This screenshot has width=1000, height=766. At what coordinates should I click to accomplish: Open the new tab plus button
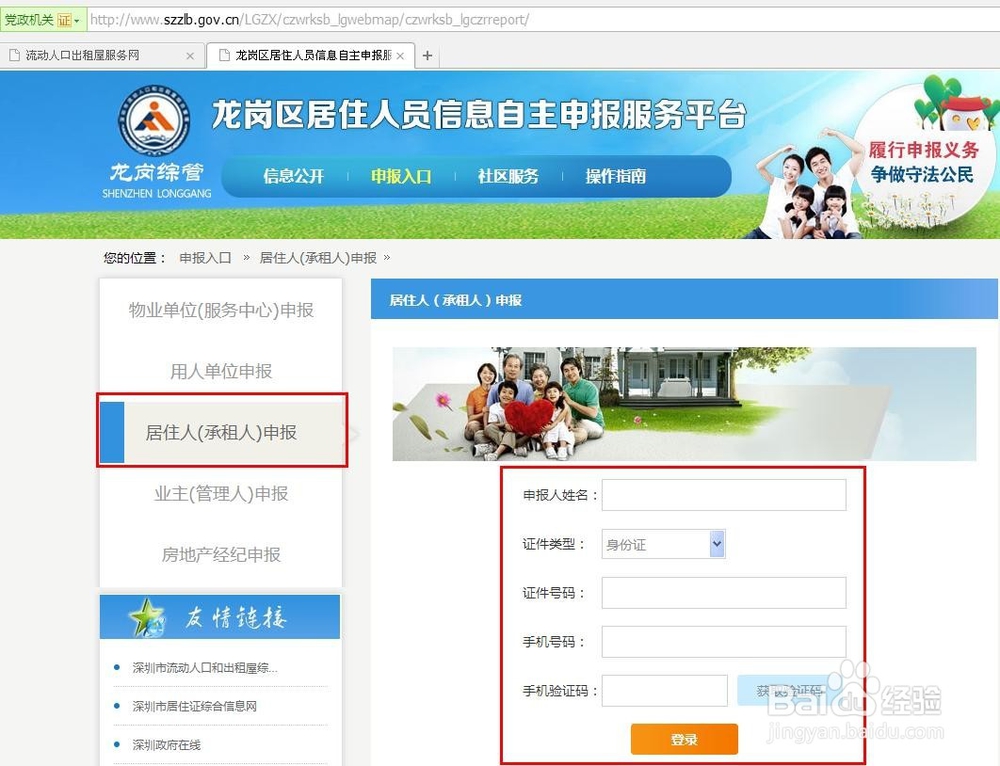tap(427, 55)
